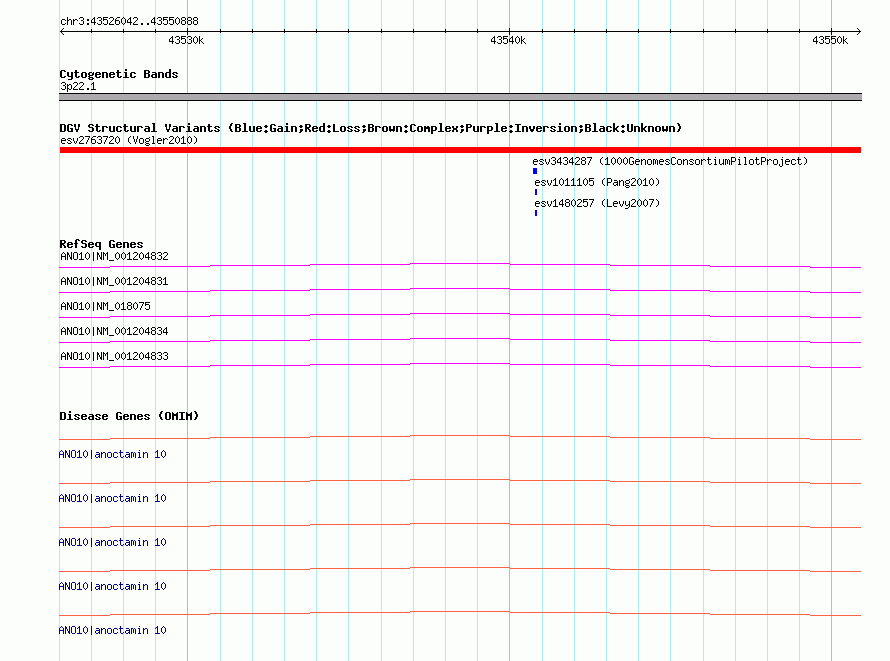Viewport: 890px width, 661px height.
Task: Click the topmost orange OMIM gene line
Action: (x=460, y=437)
